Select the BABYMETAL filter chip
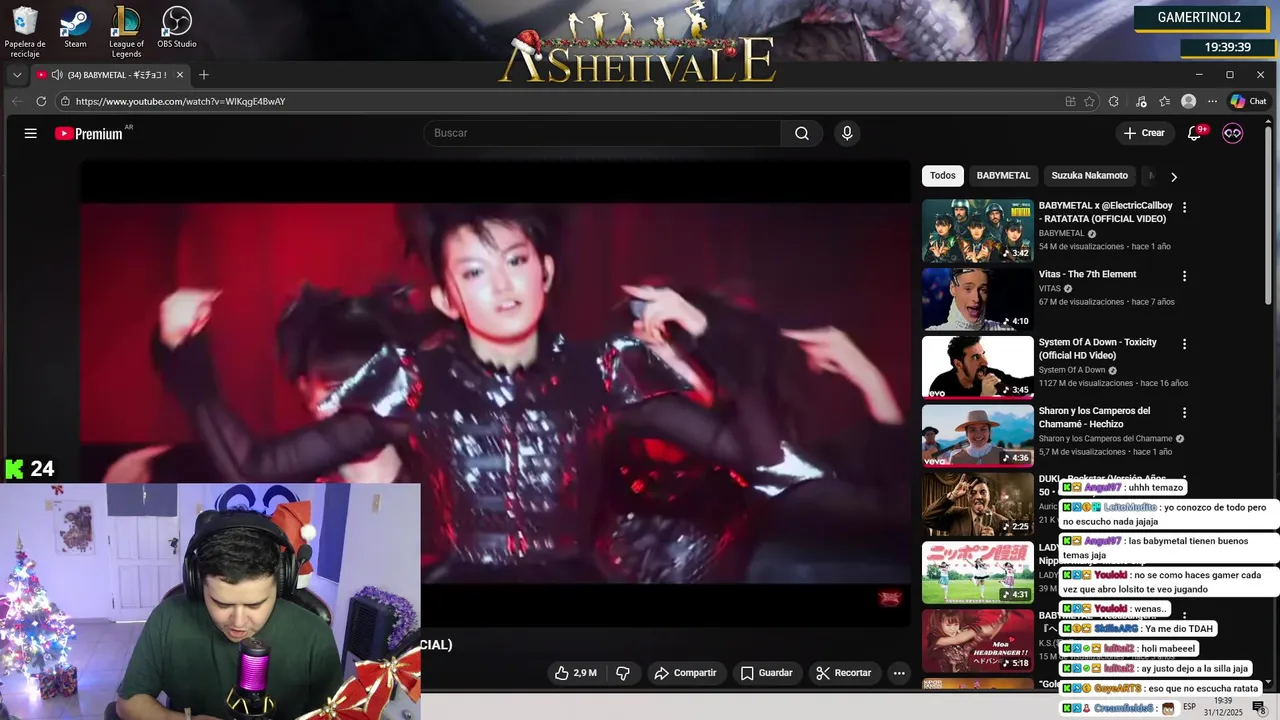The height and width of the screenshot is (720, 1280). (1003, 176)
